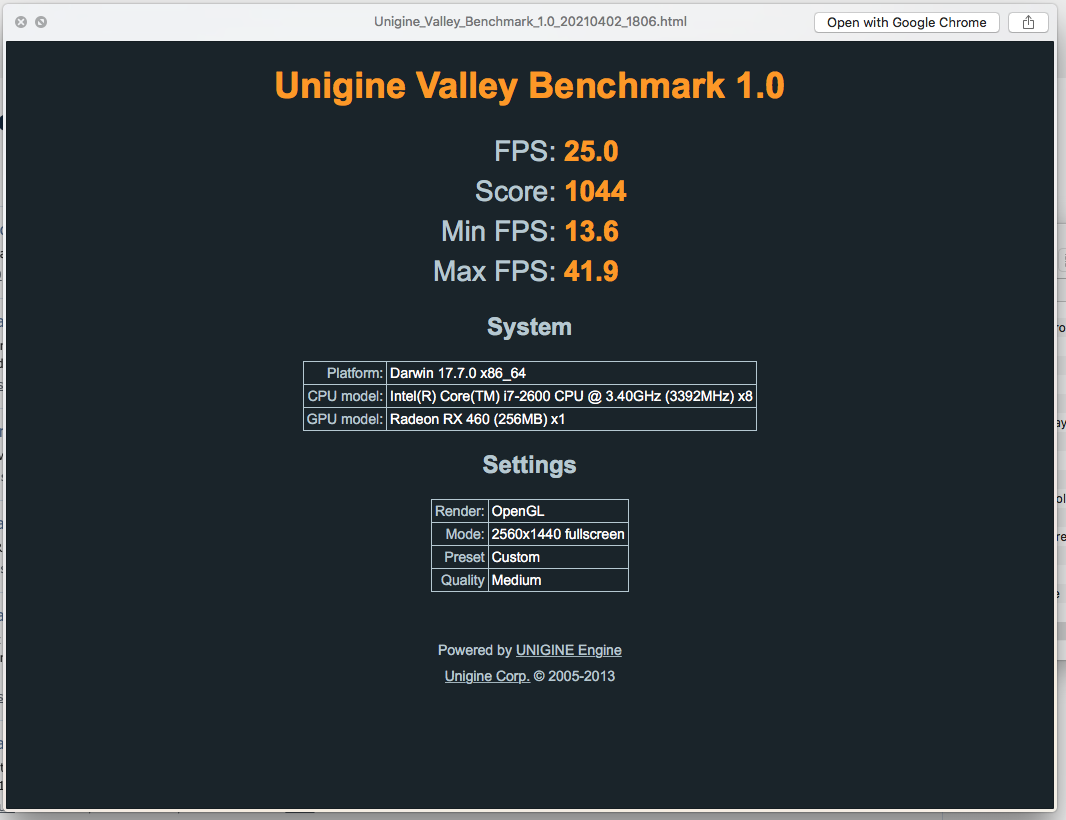Screen dimensions: 1066x820
Task: Close the Quick Look preview window
Action: click(21, 22)
